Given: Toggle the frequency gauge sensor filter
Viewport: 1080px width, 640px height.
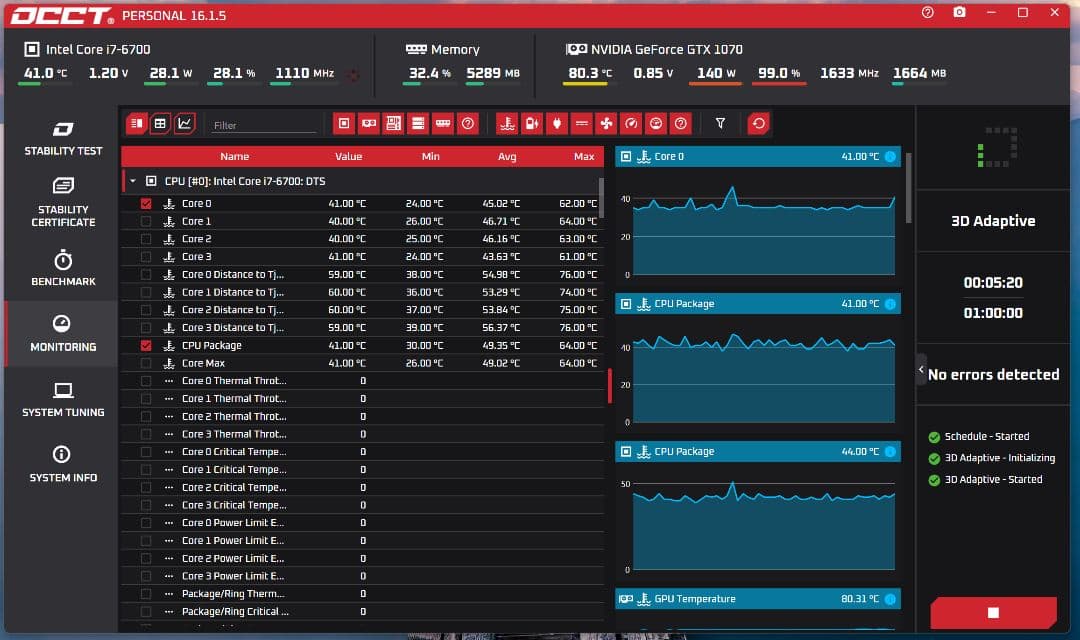Looking at the screenshot, I should pyautogui.click(x=631, y=123).
